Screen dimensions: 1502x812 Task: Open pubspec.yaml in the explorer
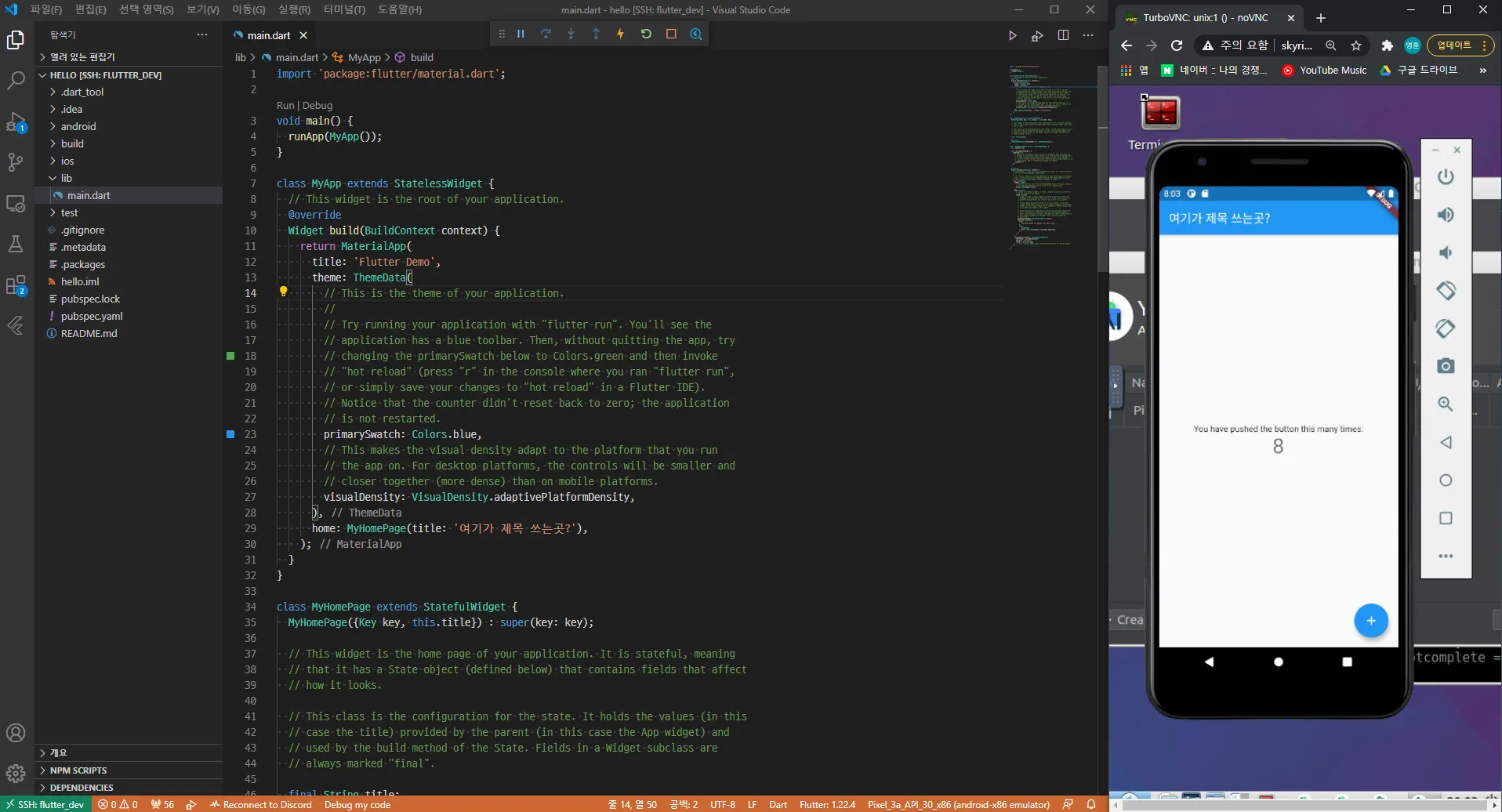(x=92, y=316)
